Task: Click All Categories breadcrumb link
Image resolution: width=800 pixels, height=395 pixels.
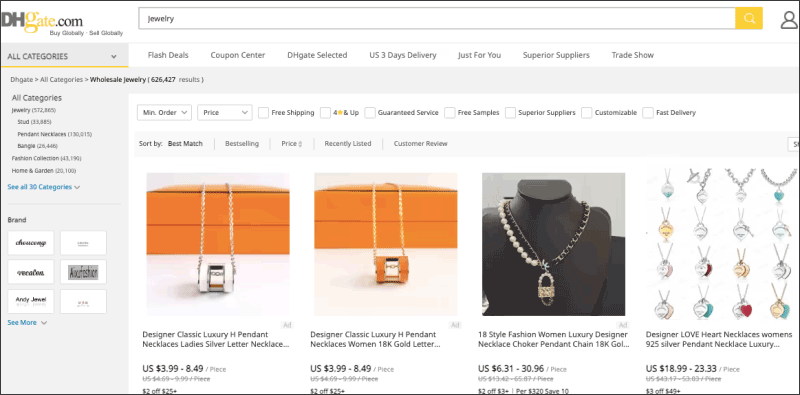Action: click(x=62, y=80)
